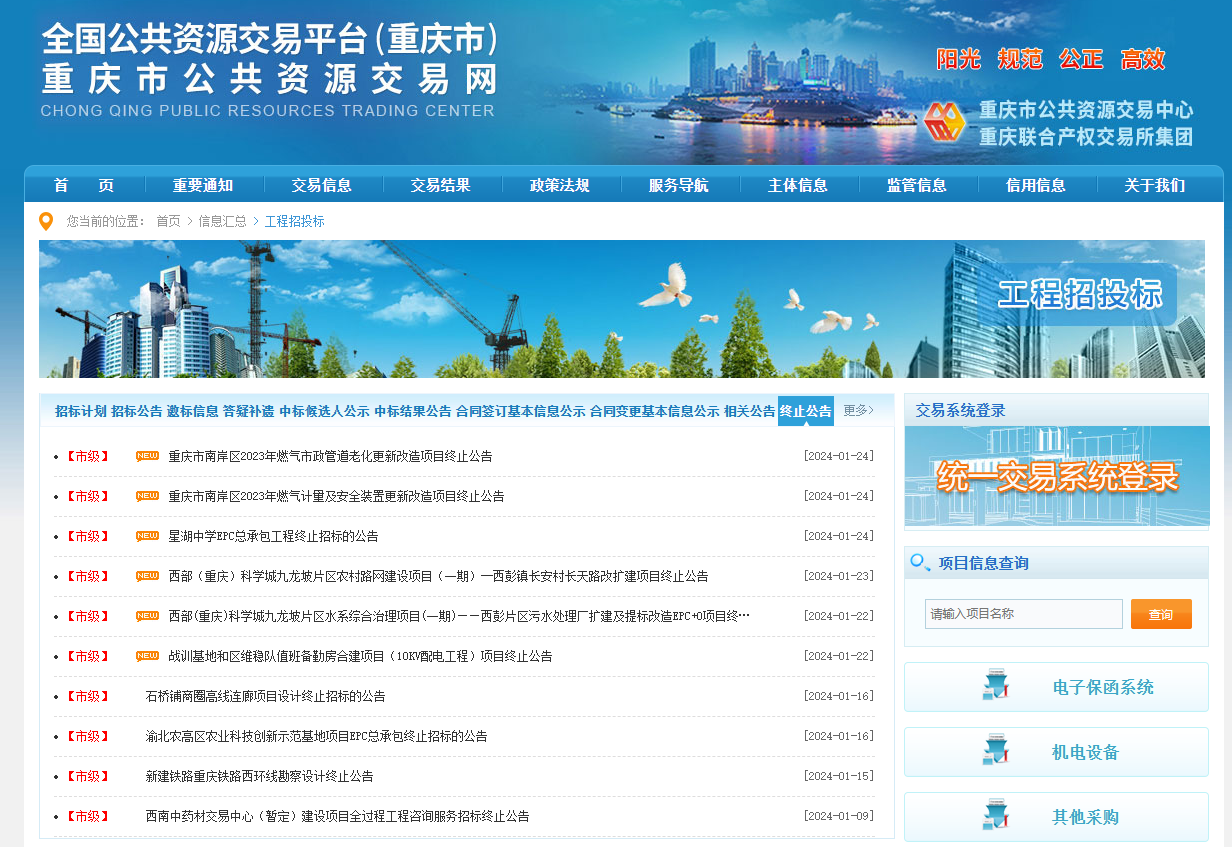Open the 其他采购 icon
Screen dimensions: 1232x847
pyautogui.click(x=995, y=817)
